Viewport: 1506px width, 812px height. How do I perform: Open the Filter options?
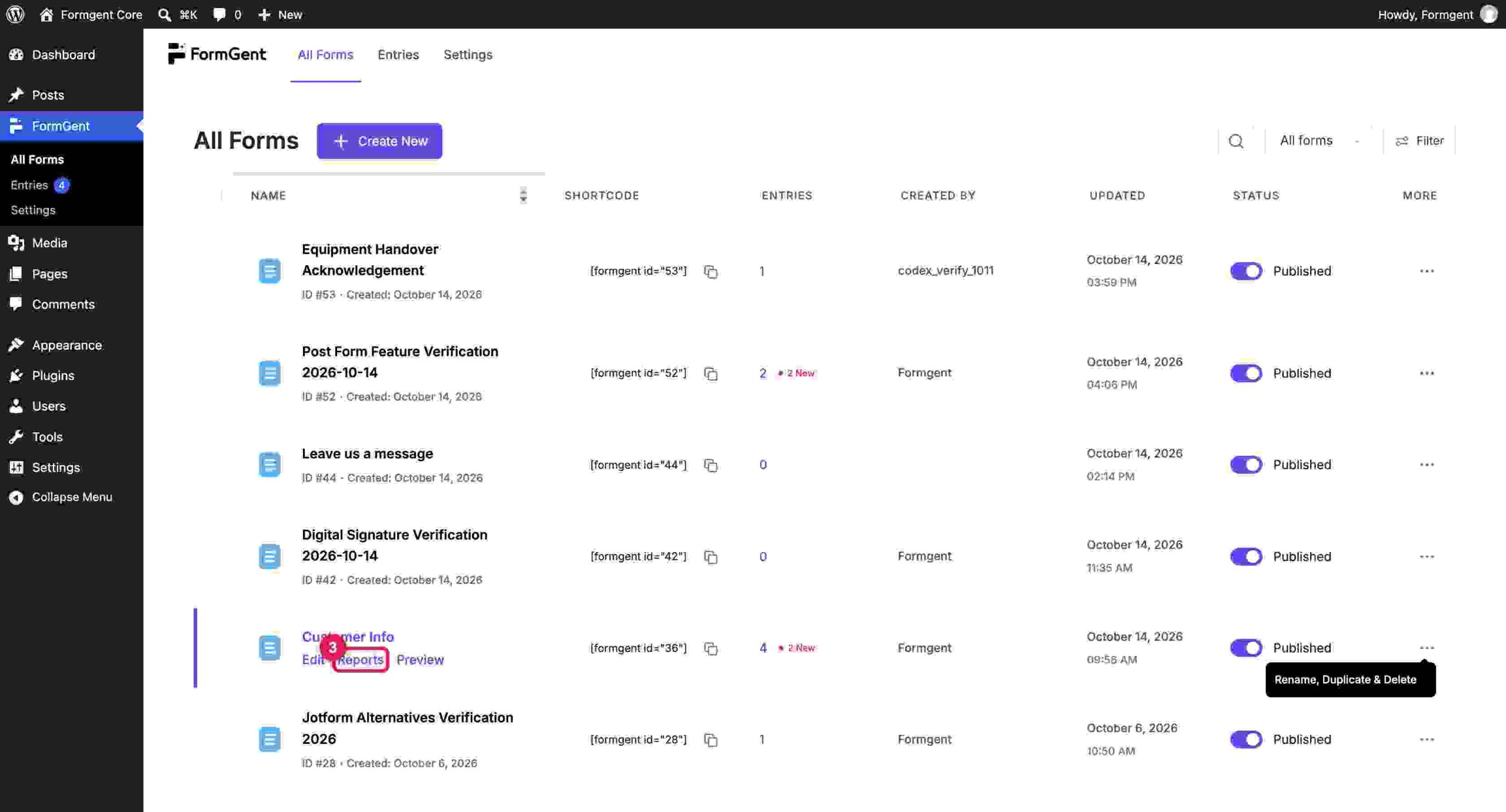pos(1420,141)
